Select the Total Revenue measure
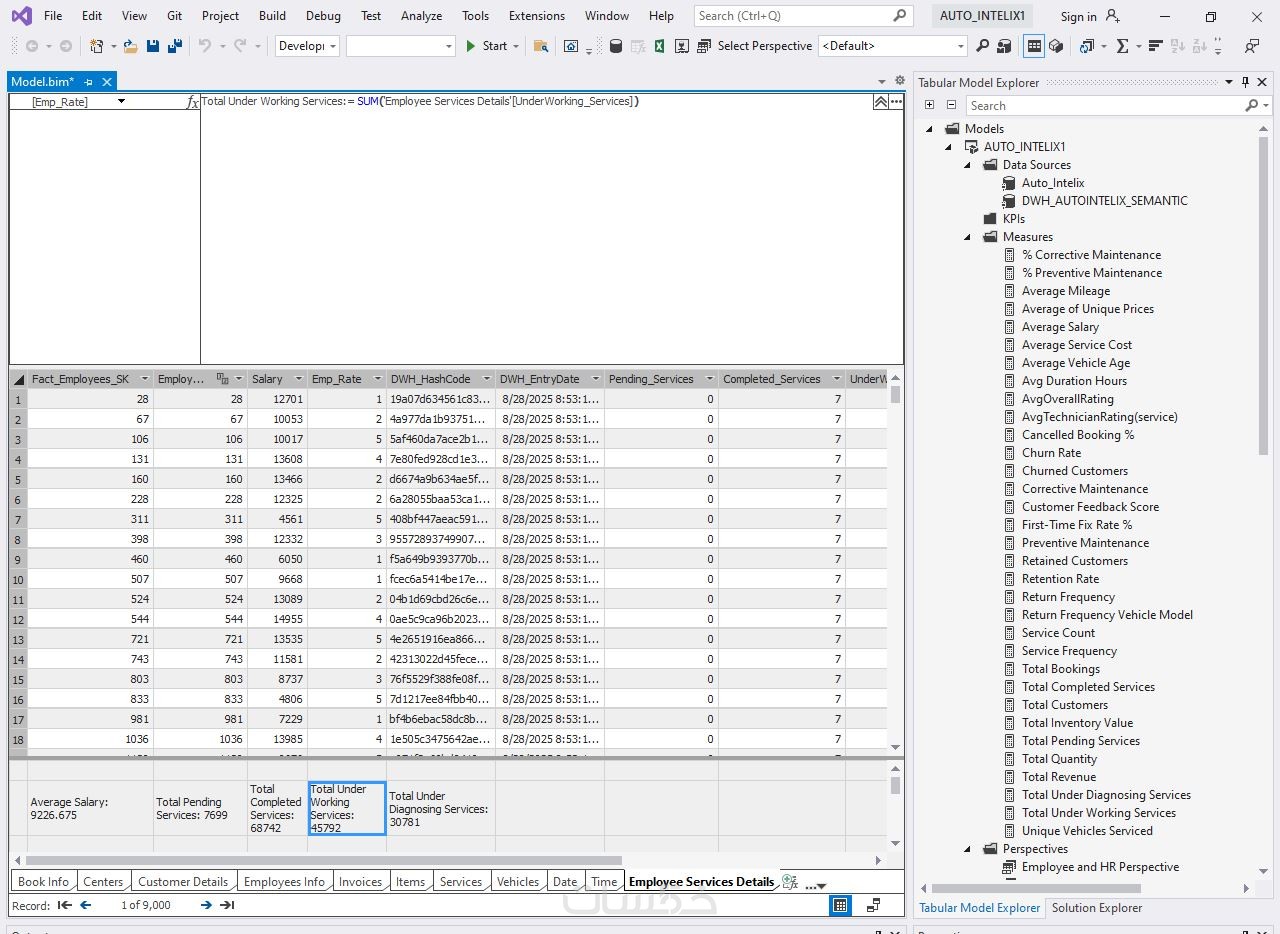 (1058, 777)
